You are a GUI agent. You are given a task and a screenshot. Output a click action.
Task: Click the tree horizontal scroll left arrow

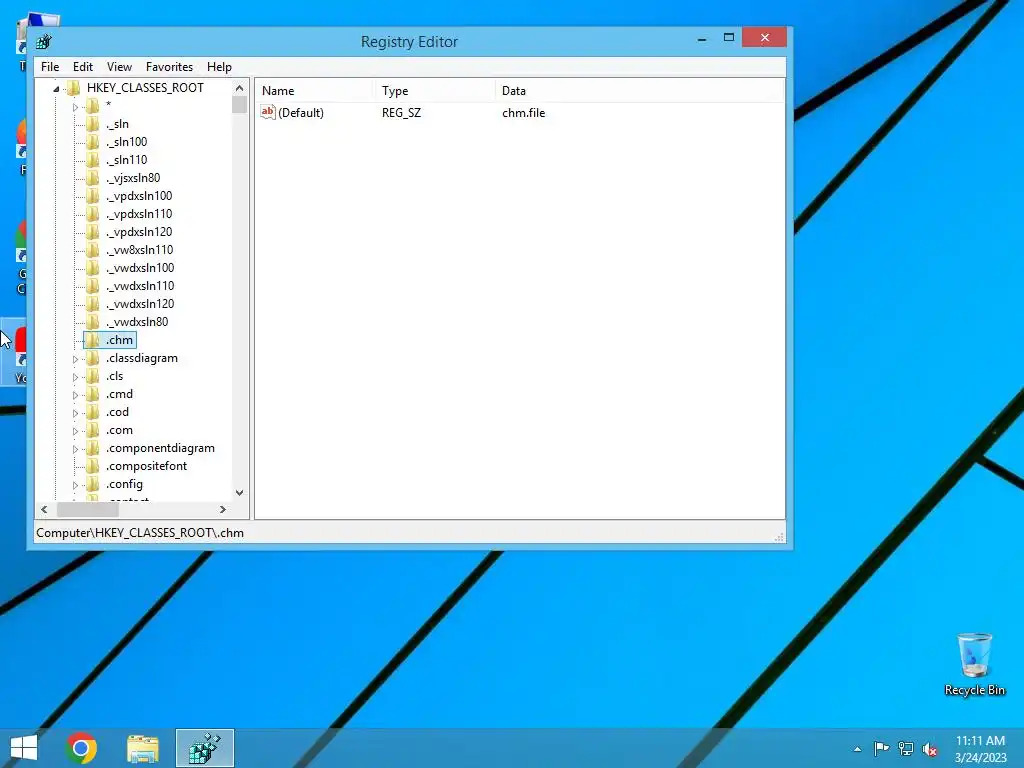click(x=44, y=509)
